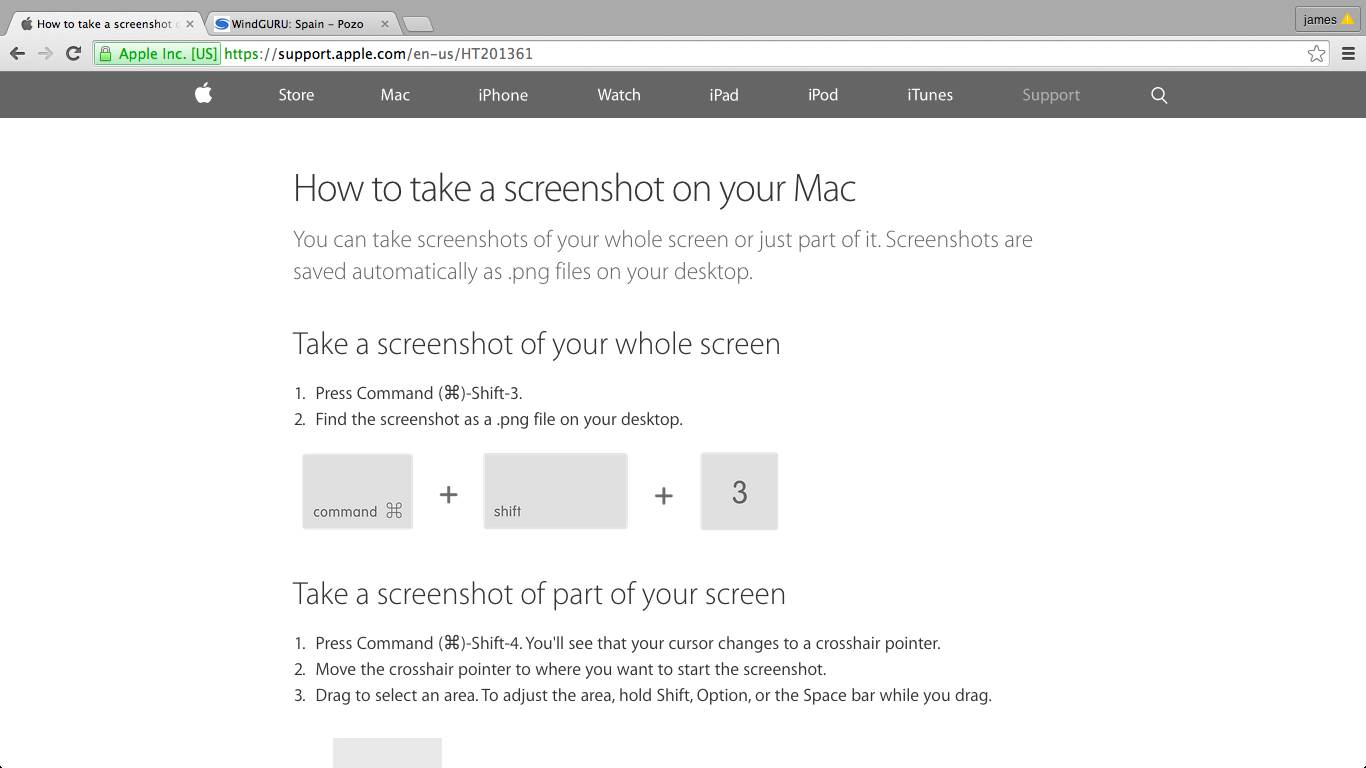Click the Watch navigation item
Image resolution: width=1366 pixels, height=768 pixels.
pos(618,95)
